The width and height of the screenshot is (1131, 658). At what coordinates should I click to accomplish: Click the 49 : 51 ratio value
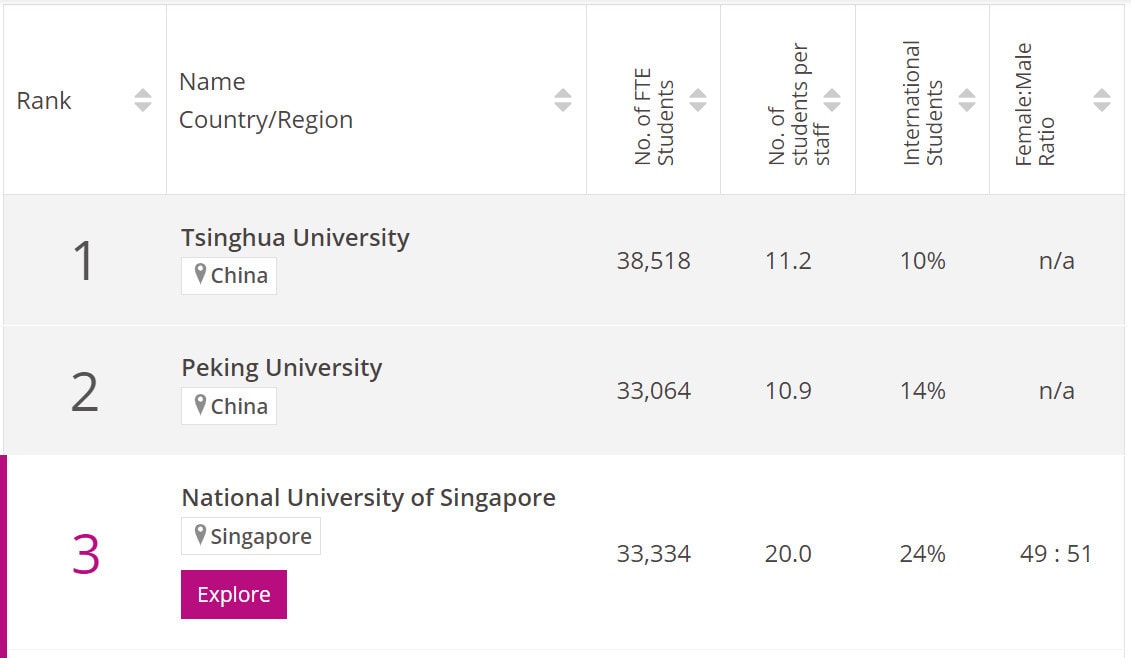(x=1056, y=554)
